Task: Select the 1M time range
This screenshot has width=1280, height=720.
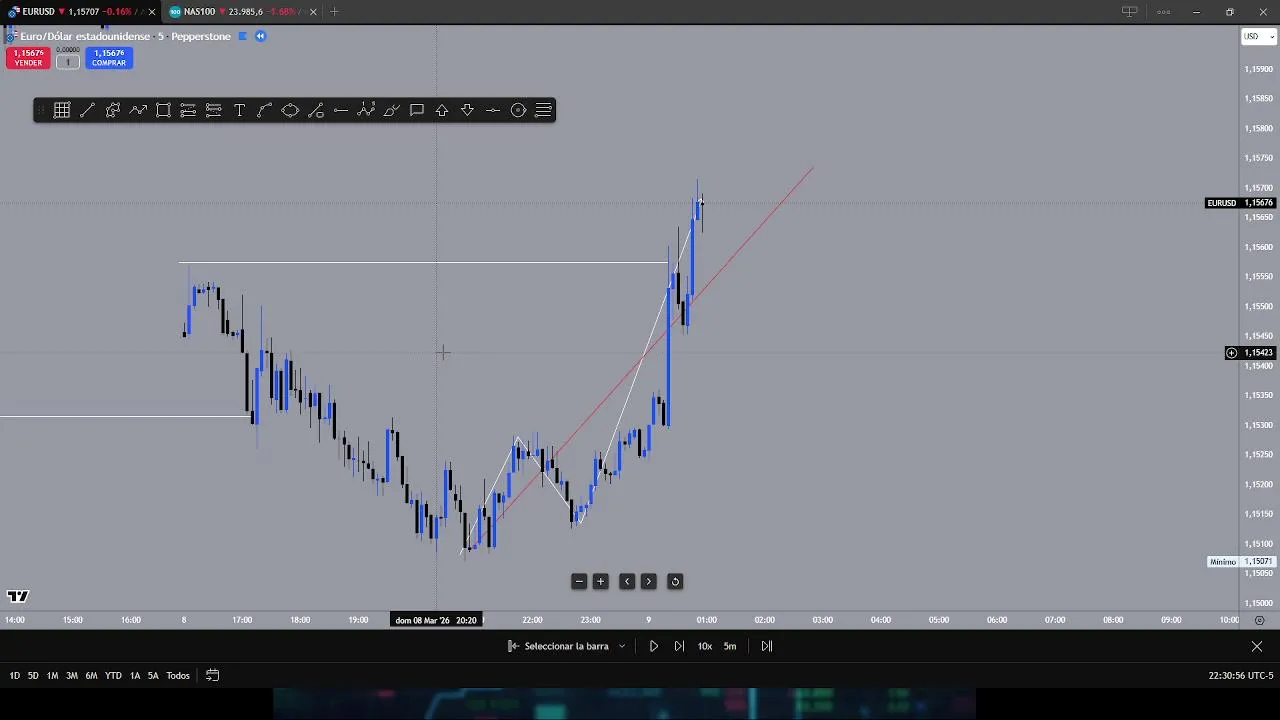Action: pyautogui.click(x=52, y=676)
